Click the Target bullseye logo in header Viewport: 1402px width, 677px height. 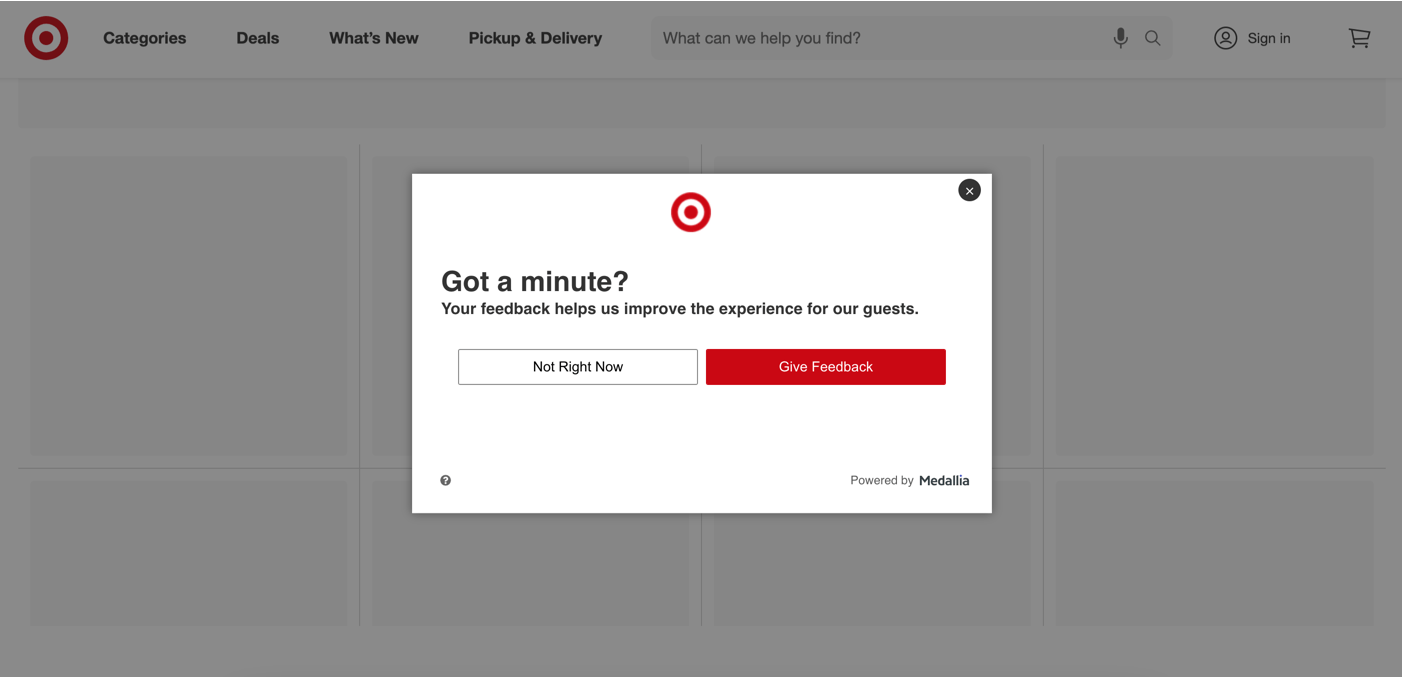tap(46, 37)
